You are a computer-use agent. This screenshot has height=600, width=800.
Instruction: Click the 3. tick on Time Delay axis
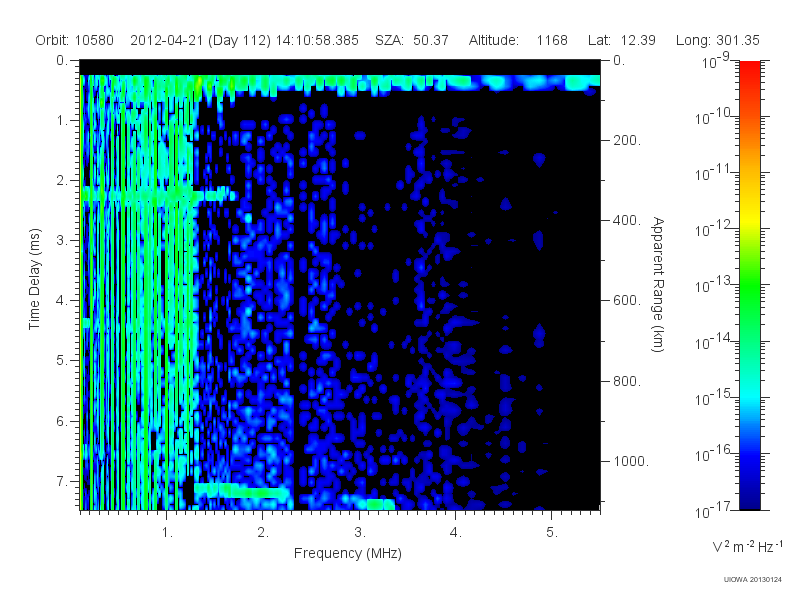click(x=62, y=240)
